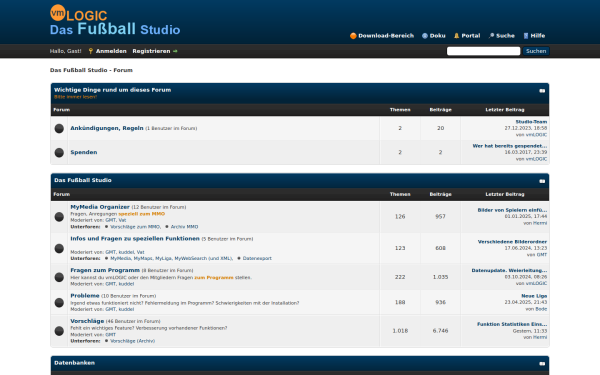Viewport: 600px width, 375px height.
Task: Open the Spenden forum
Action: point(84,152)
